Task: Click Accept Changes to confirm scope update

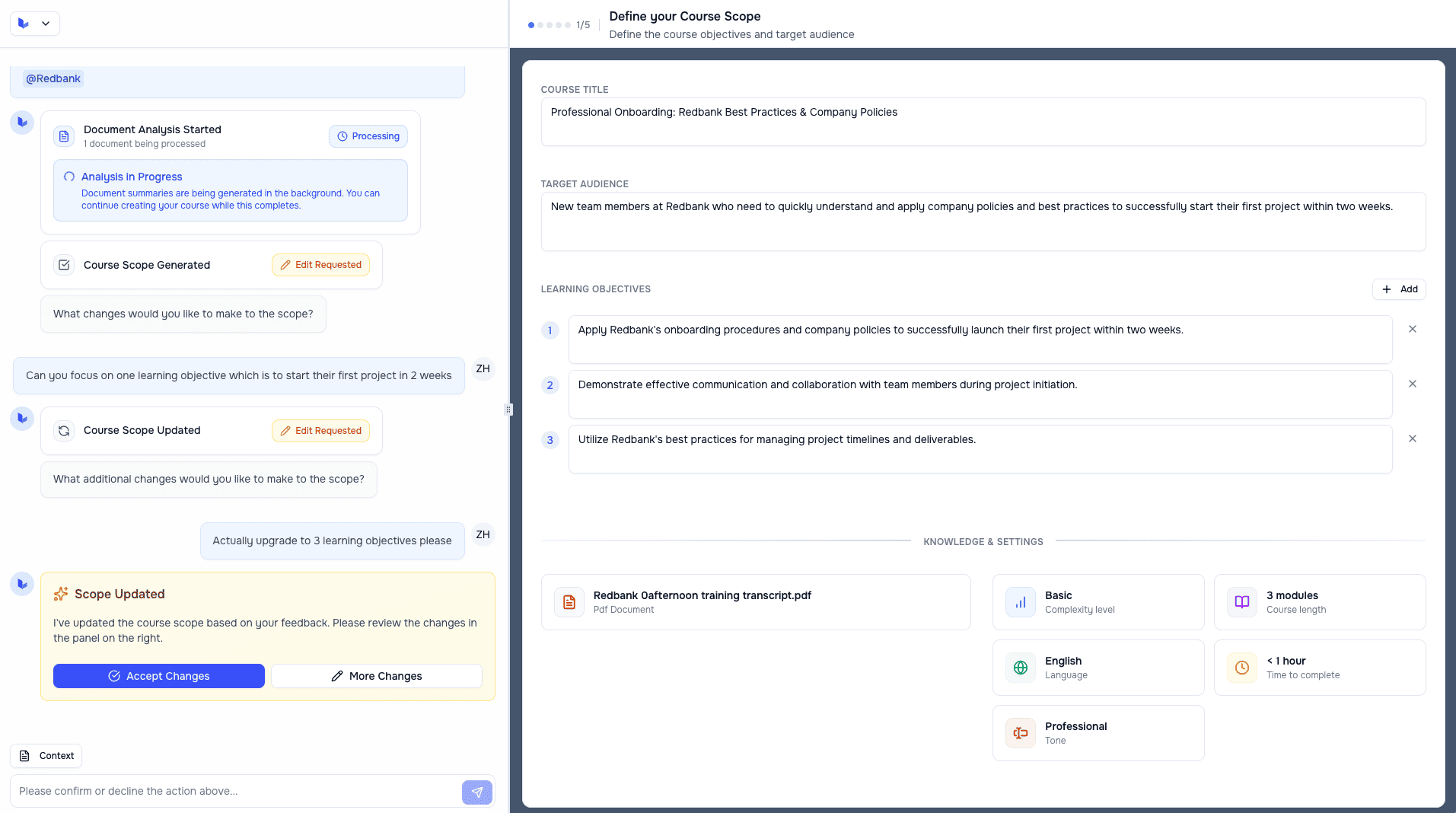Action: 158,676
